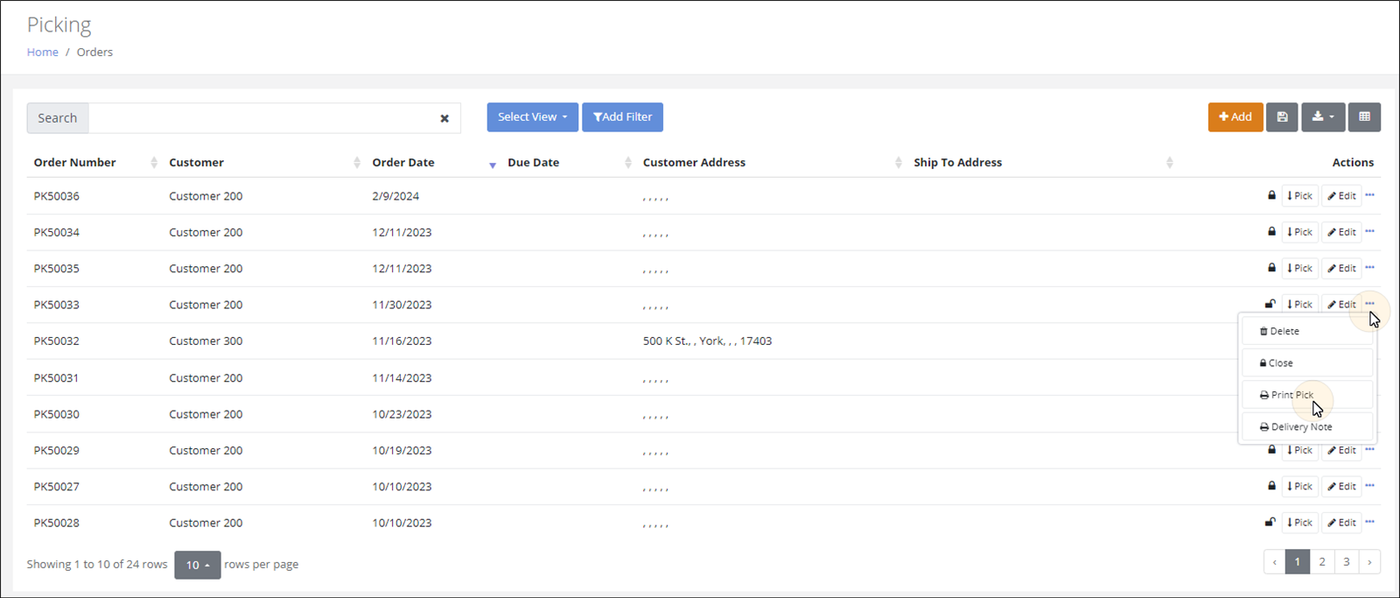Choose Delete from the actions menu
The height and width of the screenshot is (598, 1400).
click(1307, 331)
